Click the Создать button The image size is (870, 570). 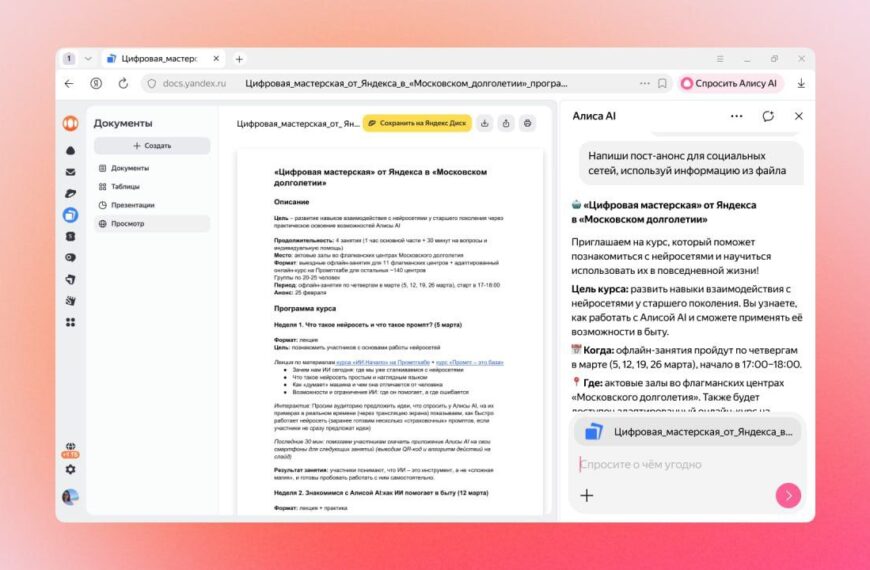(152, 145)
